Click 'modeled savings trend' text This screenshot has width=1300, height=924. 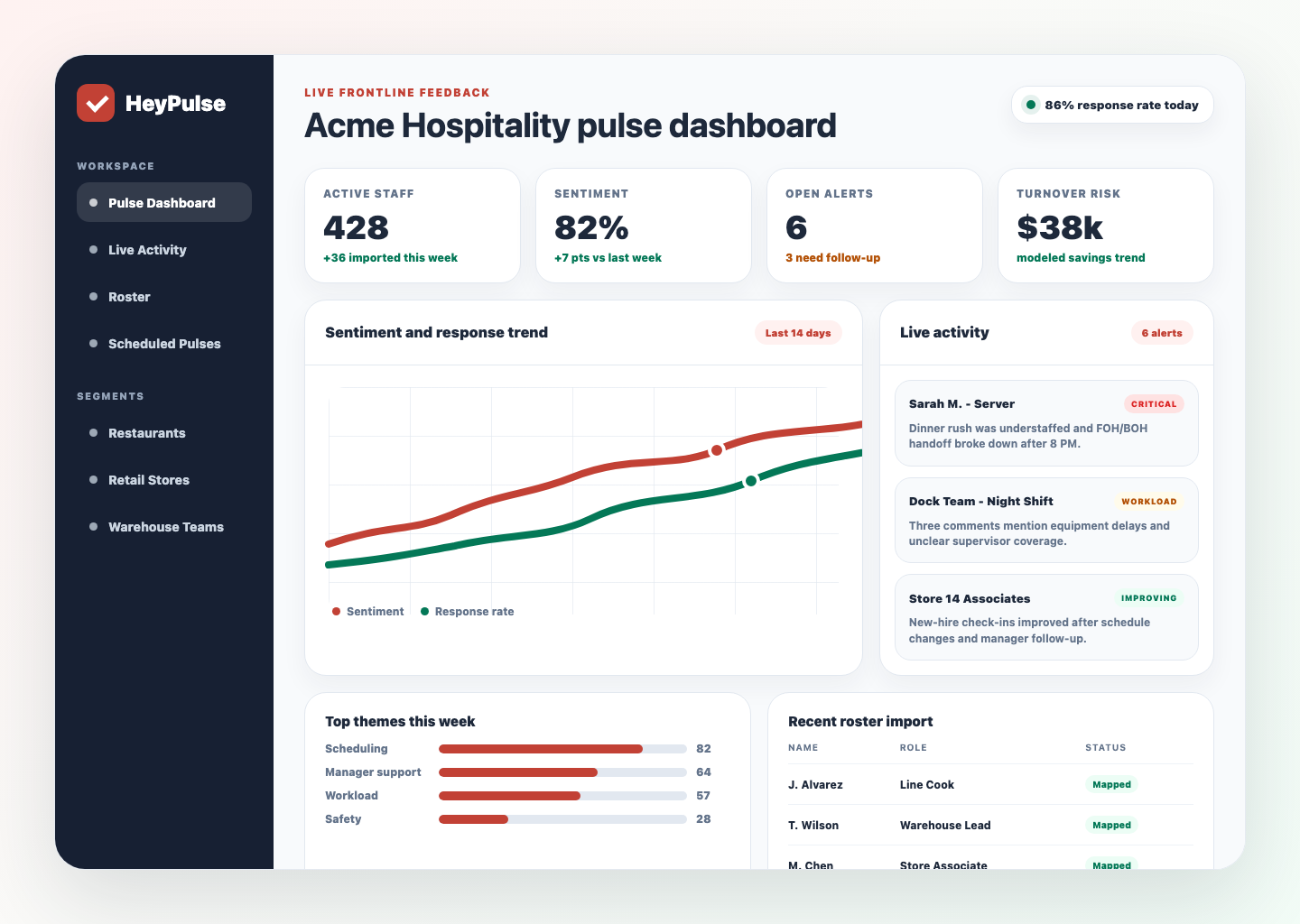pyautogui.click(x=1081, y=258)
